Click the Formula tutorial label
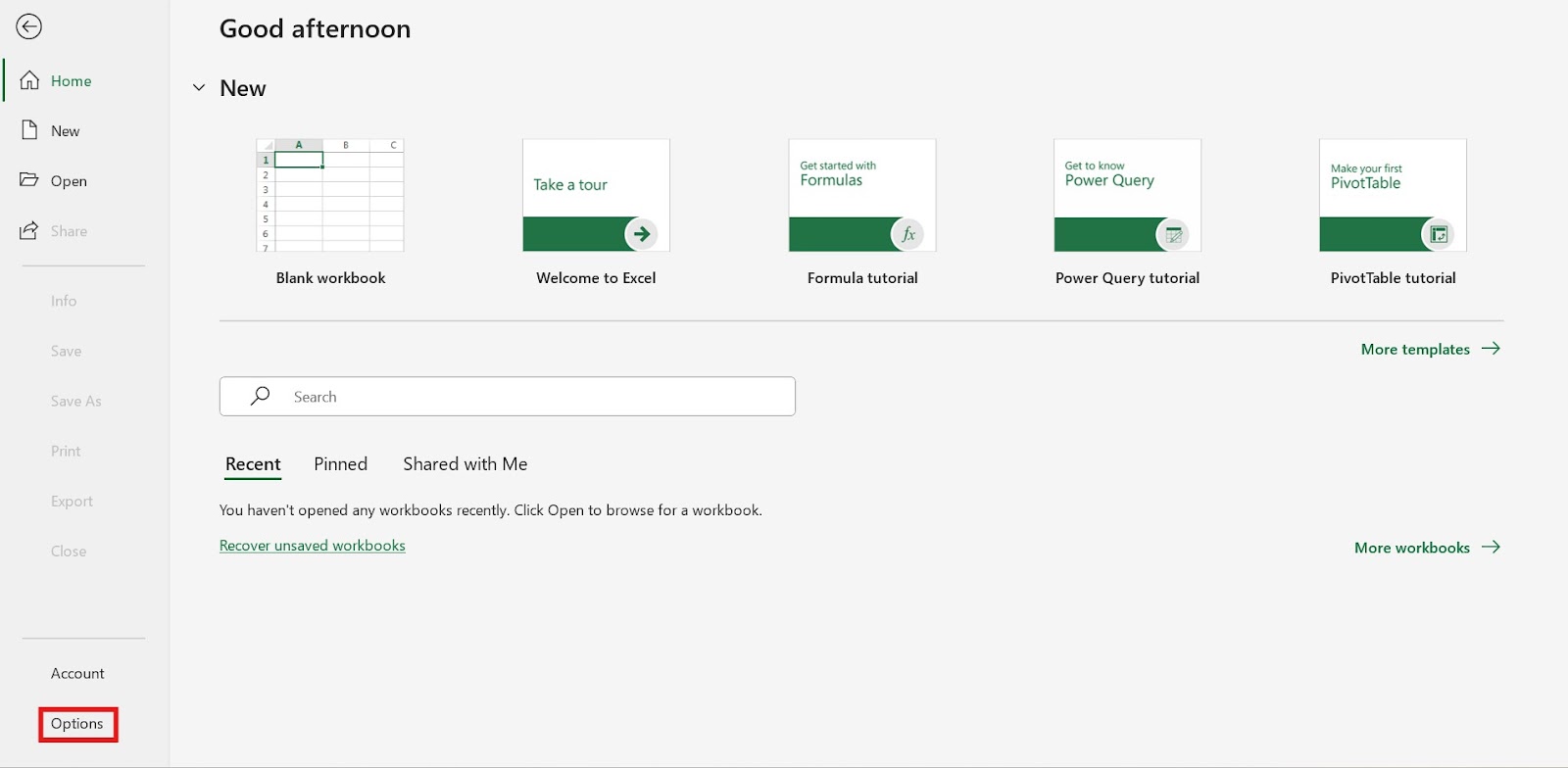This screenshot has width=1568, height=768. (862, 278)
